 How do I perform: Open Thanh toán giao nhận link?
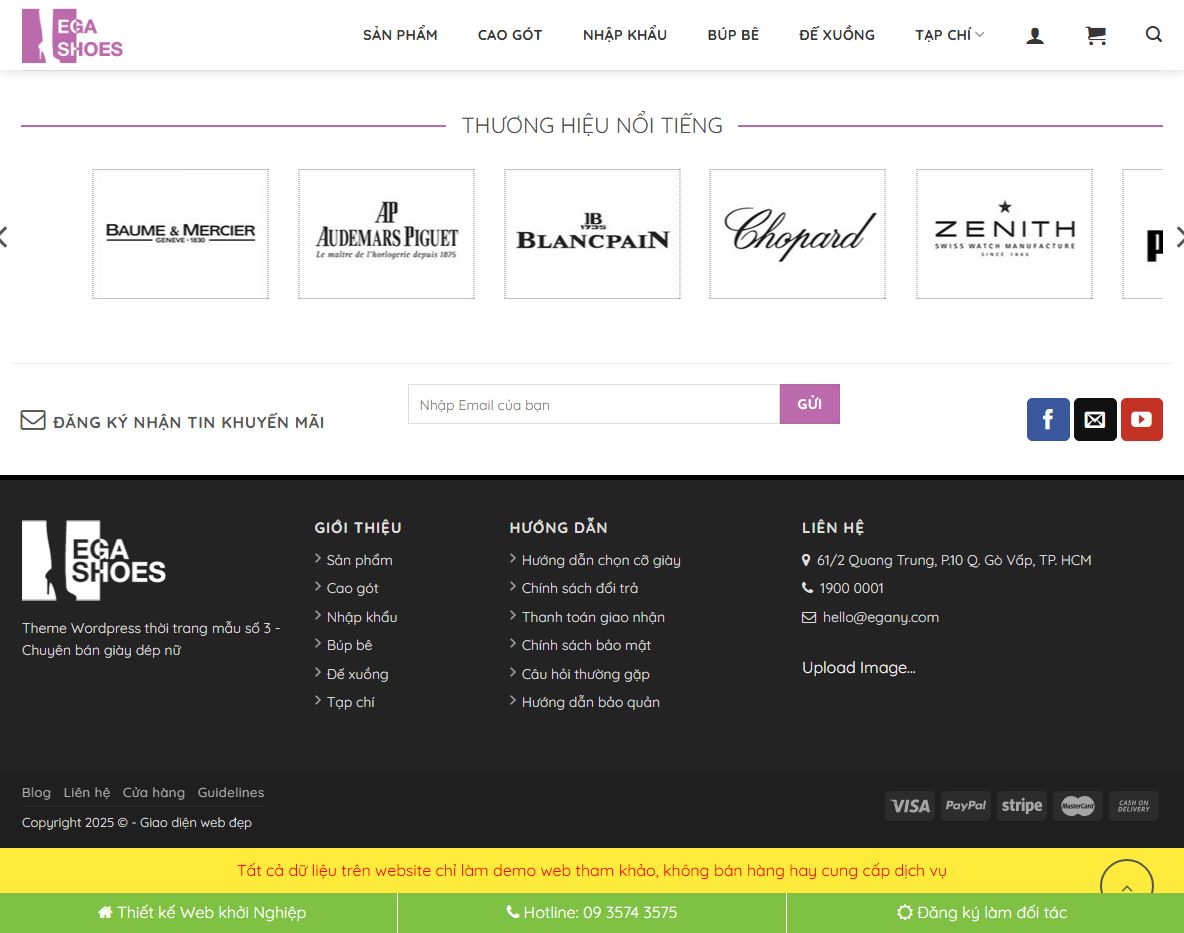tap(594, 617)
